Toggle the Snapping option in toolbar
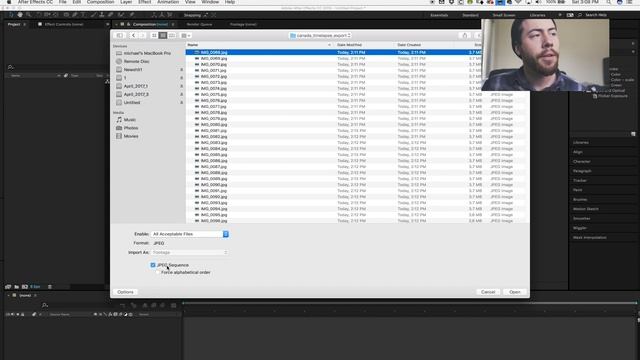This screenshot has width=640, height=360. click(x=192, y=15)
